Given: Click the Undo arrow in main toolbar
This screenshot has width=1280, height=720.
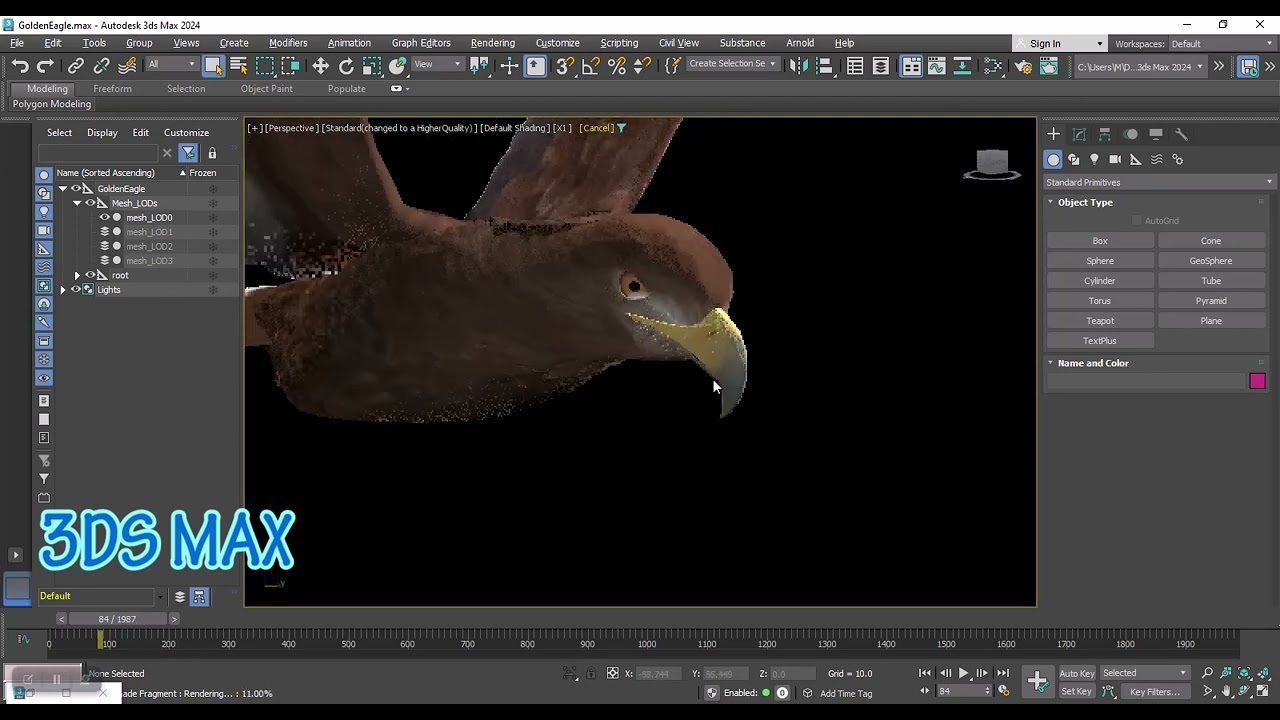Looking at the screenshot, I should (20, 66).
